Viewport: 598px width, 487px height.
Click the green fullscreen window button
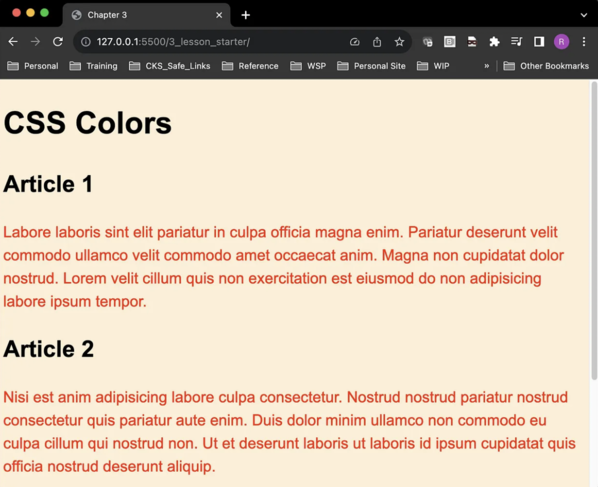(44, 13)
